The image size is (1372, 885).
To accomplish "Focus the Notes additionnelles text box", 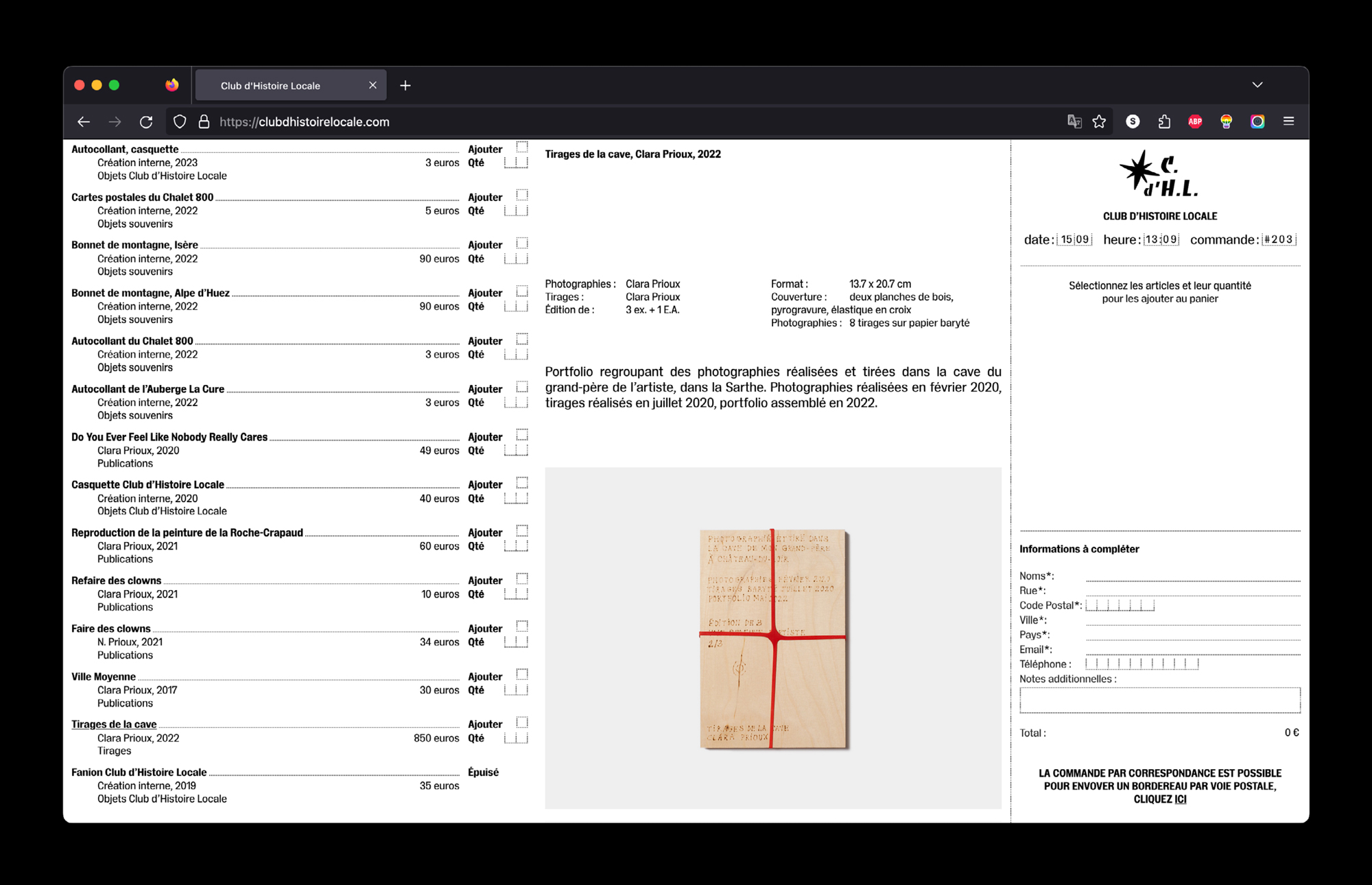I will coord(1159,700).
